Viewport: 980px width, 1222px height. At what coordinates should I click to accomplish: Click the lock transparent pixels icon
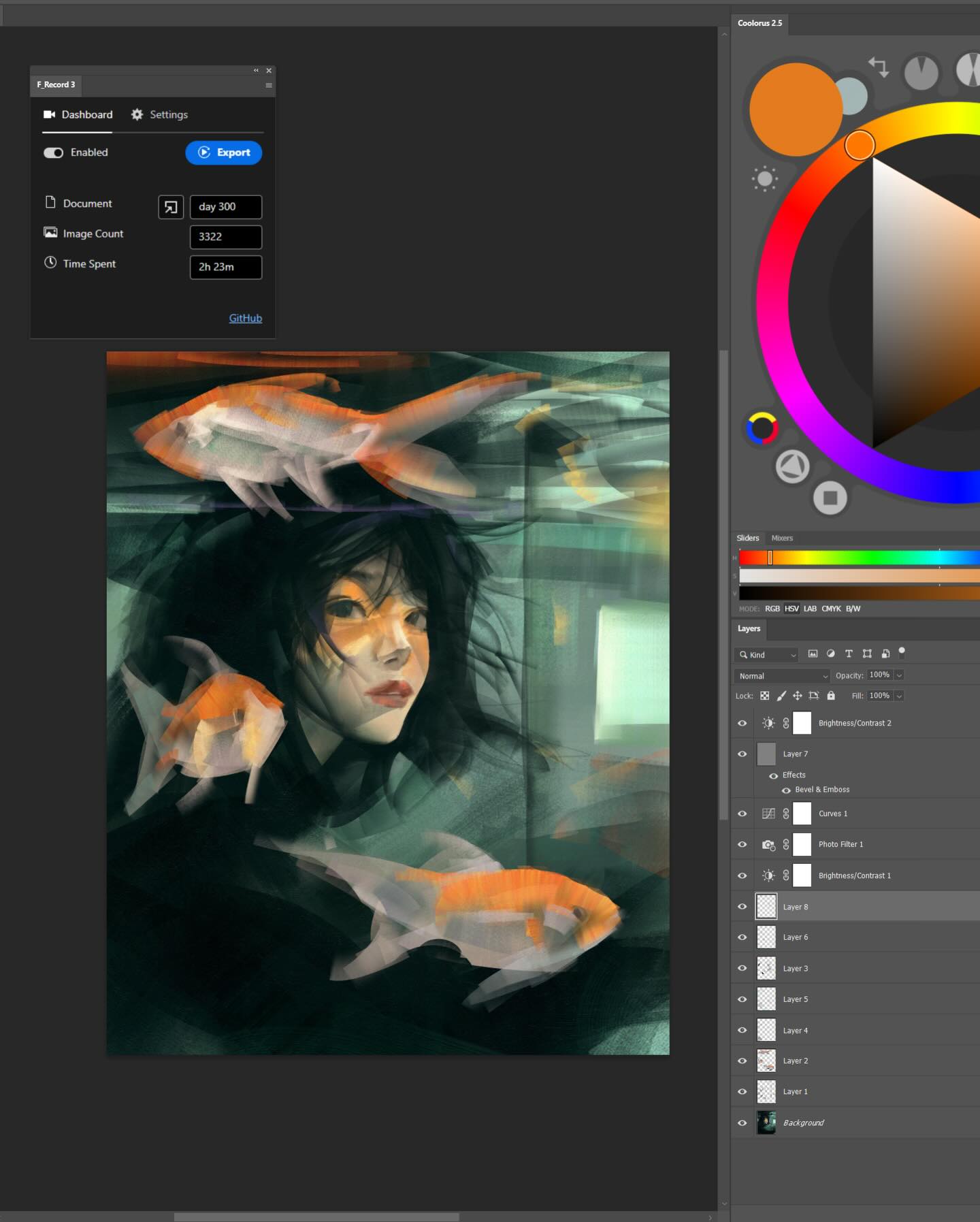[764, 696]
